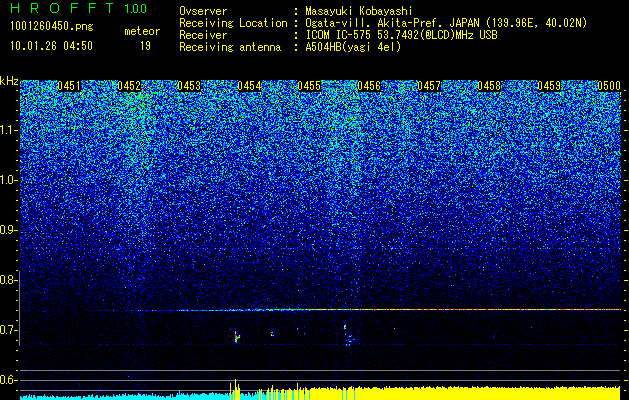Click the meteor echo cluster near 0456

(349, 335)
